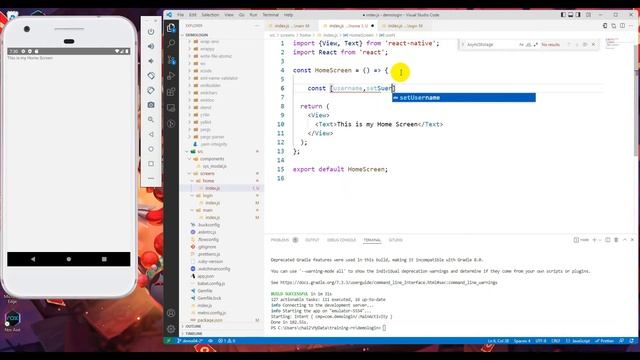Click the emulator power button
This screenshot has width=640, height=360.
151,31
